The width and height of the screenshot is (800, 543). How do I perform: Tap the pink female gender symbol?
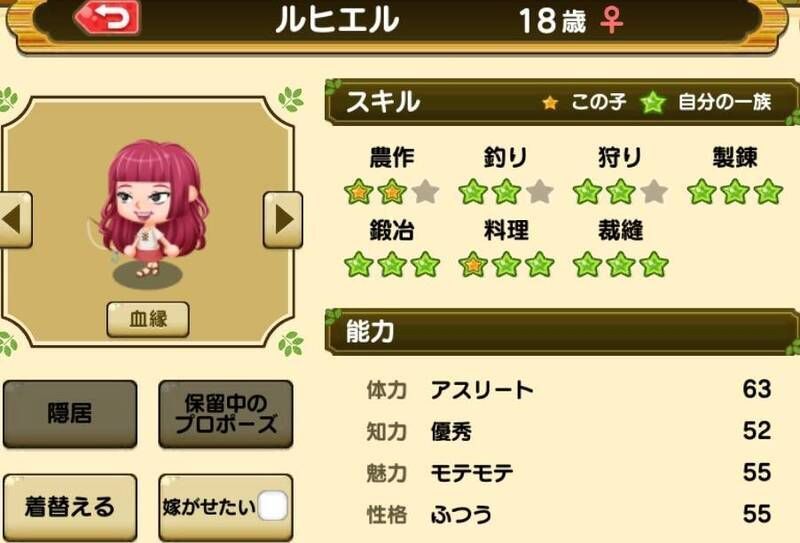(612, 20)
